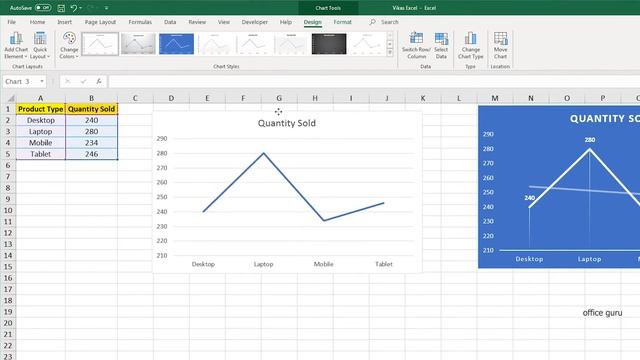Click the white chart's Quantity Sold title
The height and width of the screenshot is (360, 640).
(287, 123)
